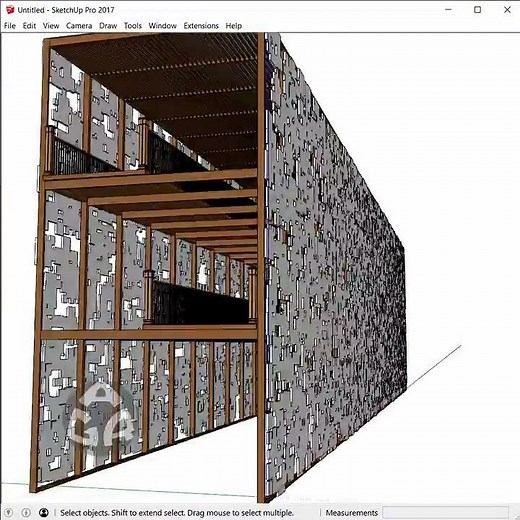Click the 'Untitled - SketchUp Pro 2017' title
The image size is (520, 520).
click(66, 10)
